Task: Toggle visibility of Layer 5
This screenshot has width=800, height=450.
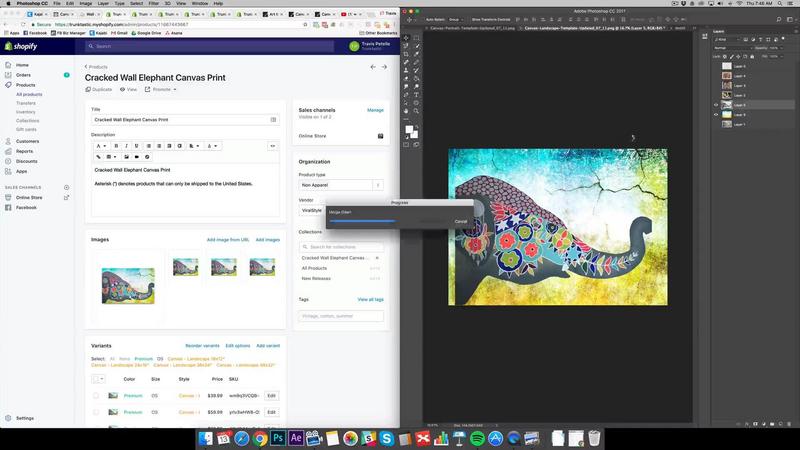Action: click(x=716, y=105)
